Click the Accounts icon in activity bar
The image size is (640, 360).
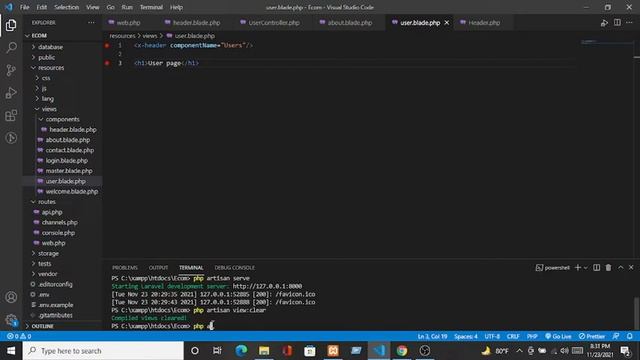pos(11,297)
